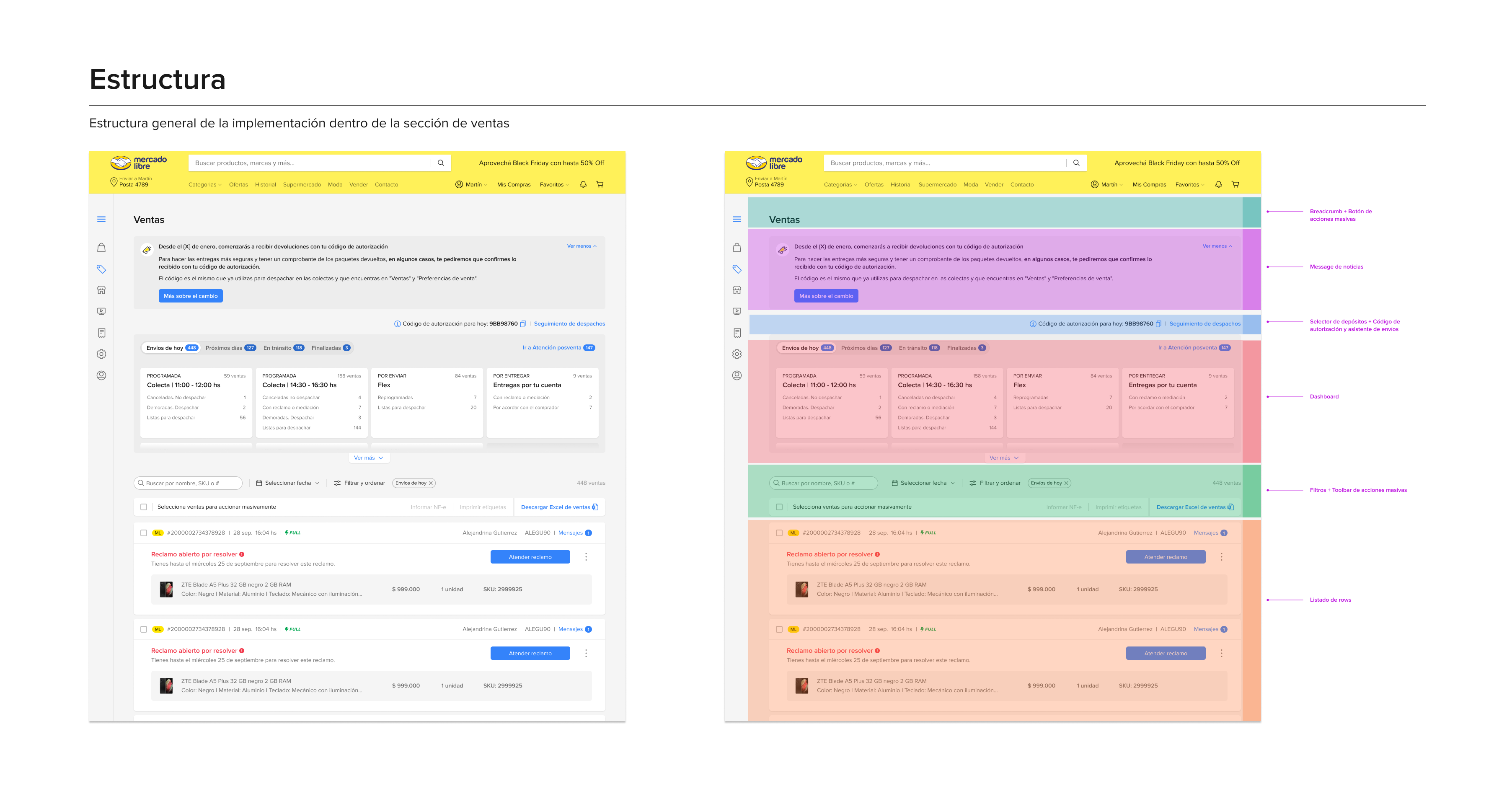Screen dimensions: 1512x786
Task: Expand 'Seleccionar fecha' dropdown in left mockup
Action: point(287,483)
